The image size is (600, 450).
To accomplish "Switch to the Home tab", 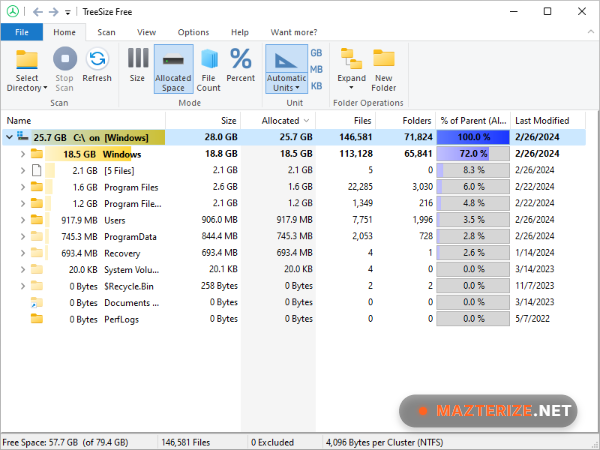I will [64, 32].
